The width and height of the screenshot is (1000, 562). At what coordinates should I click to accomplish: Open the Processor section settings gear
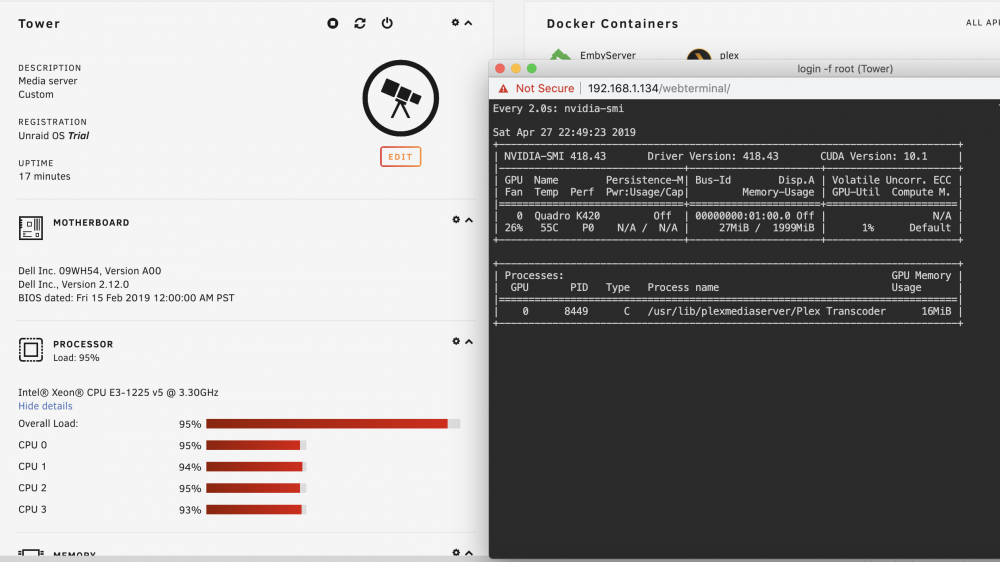pyautogui.click(x=456, y=341)
